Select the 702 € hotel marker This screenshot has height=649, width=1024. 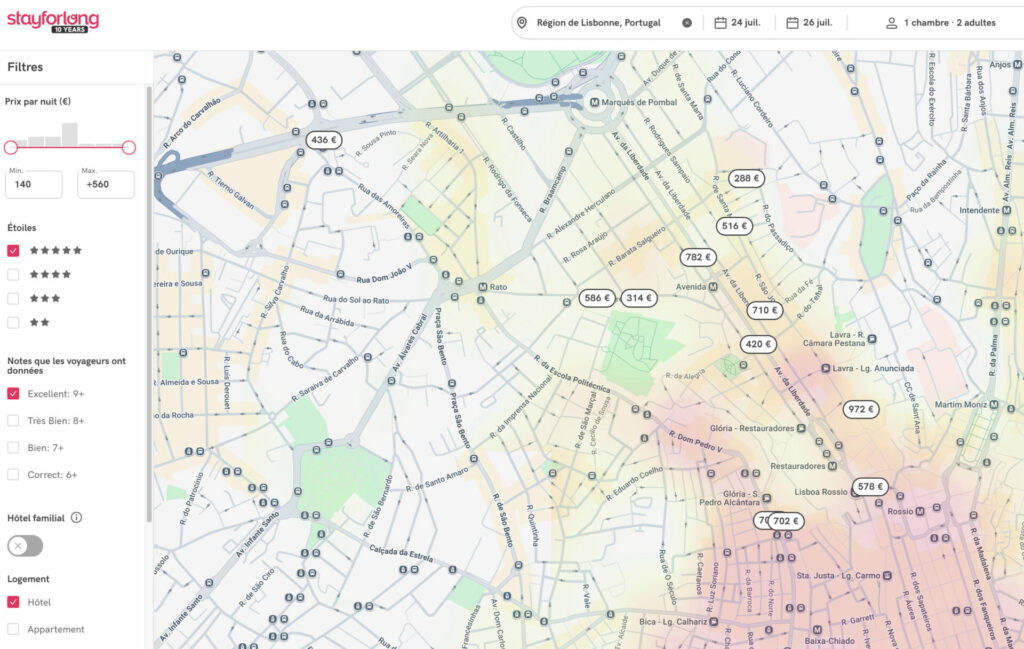[x=786, y=521]
